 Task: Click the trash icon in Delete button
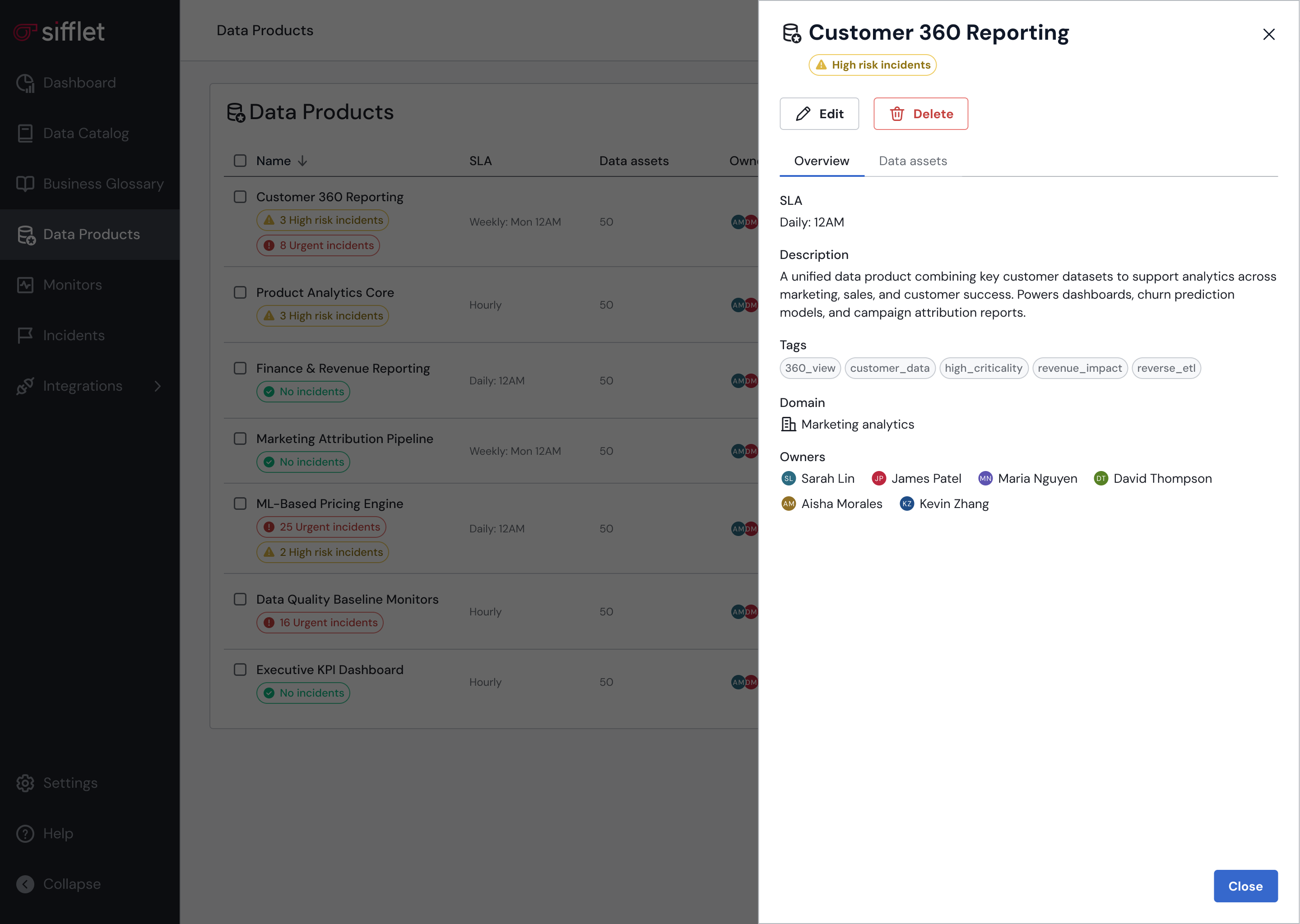[897, 114]
